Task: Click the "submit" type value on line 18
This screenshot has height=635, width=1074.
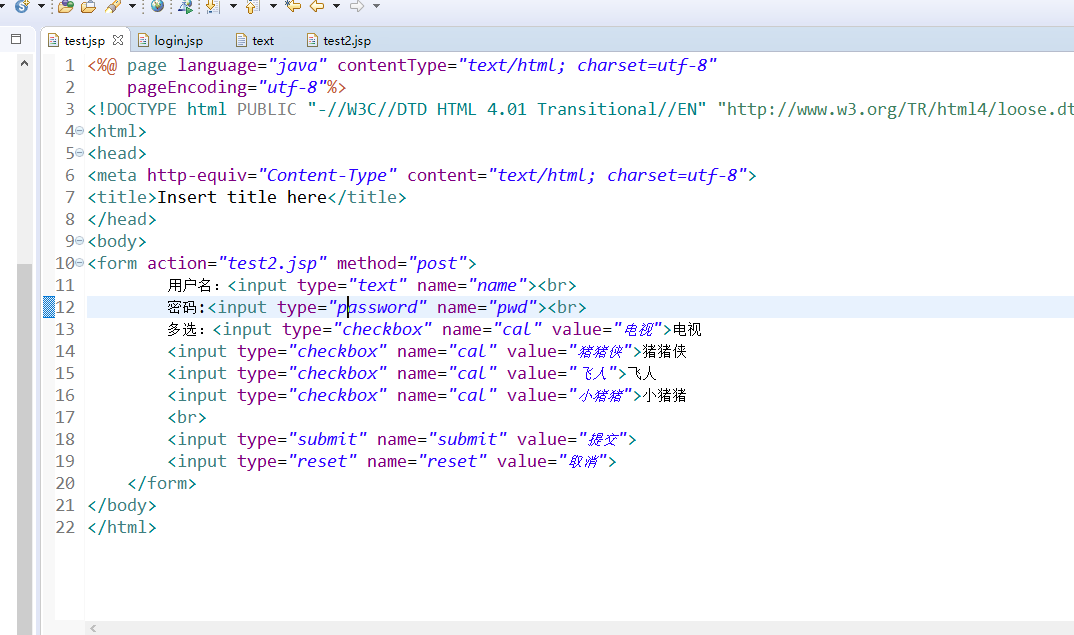Action: point(327,439)
